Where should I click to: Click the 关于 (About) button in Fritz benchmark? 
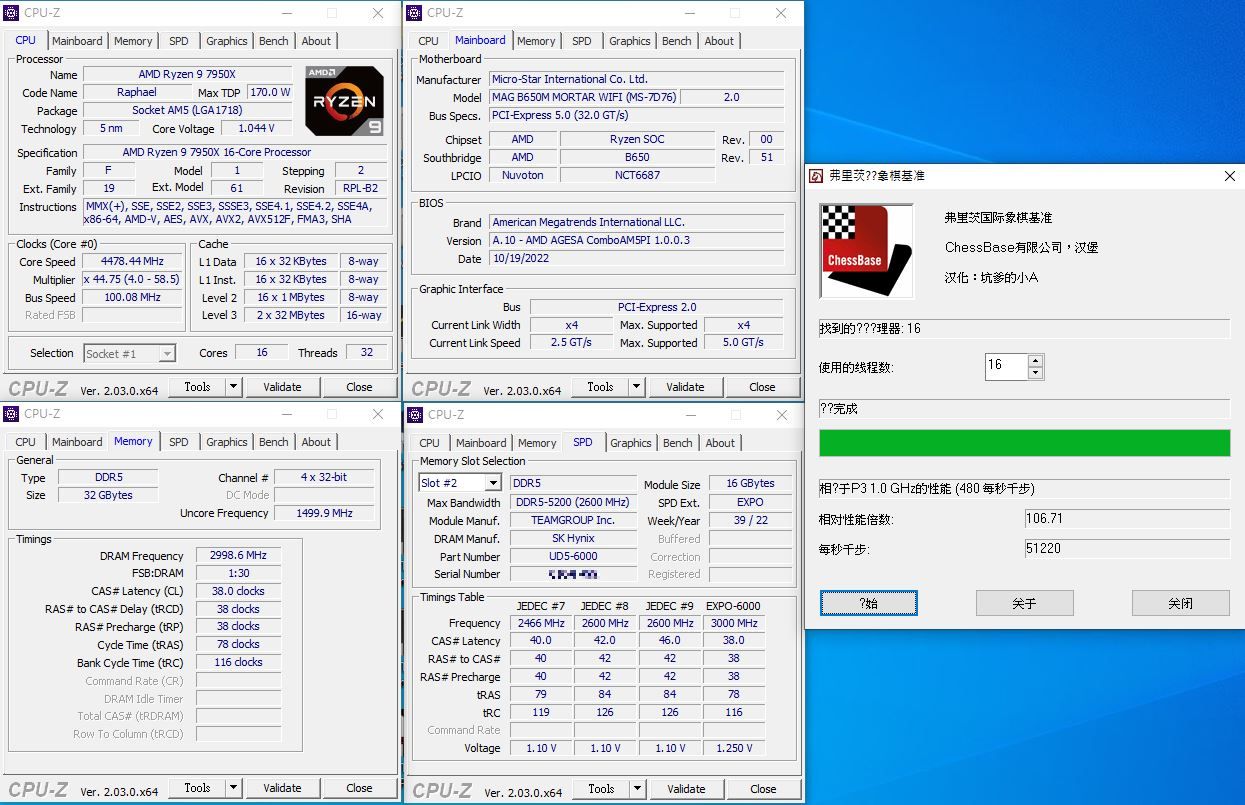pos(1024,603)
